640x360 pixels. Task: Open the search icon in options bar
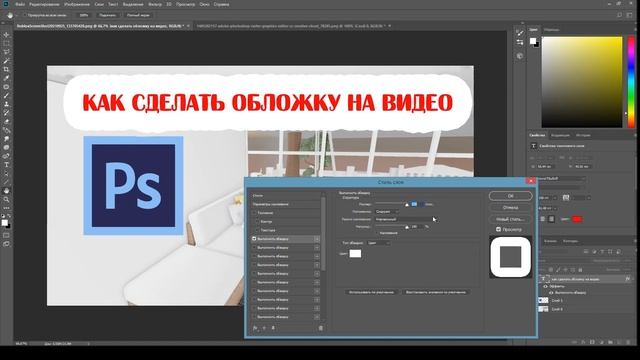click(619, 15)
